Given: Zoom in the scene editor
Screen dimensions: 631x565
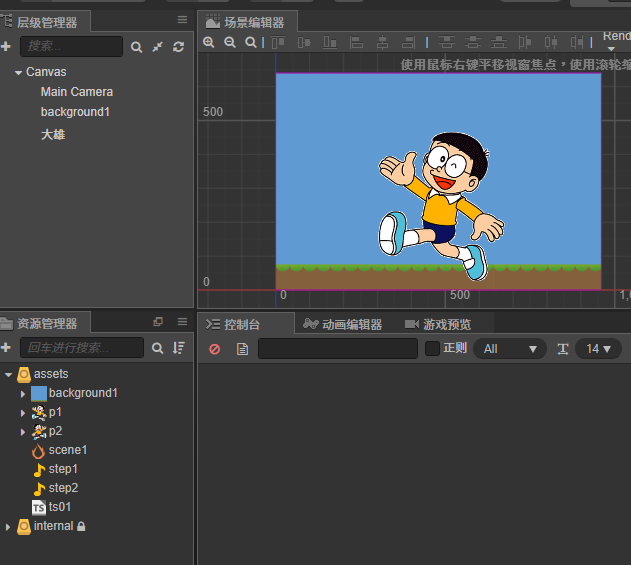Looking at the screenshot, I should coord(208,42).
